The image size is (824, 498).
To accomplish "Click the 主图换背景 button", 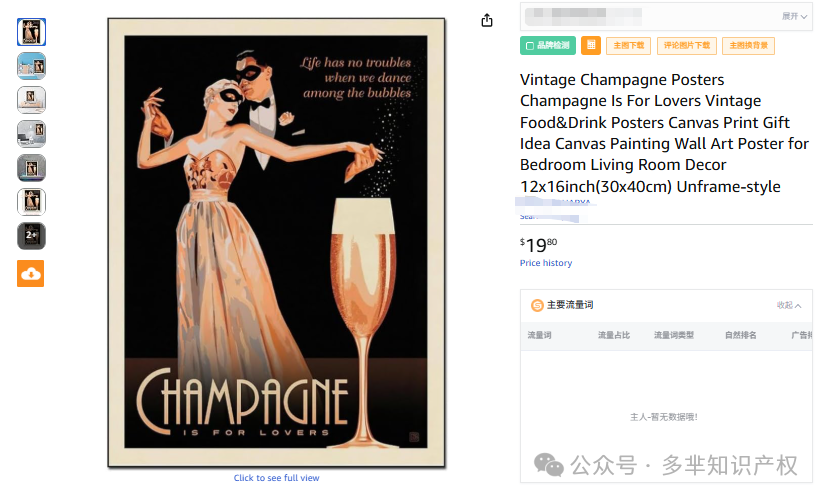I will click(x=748, y=46).
